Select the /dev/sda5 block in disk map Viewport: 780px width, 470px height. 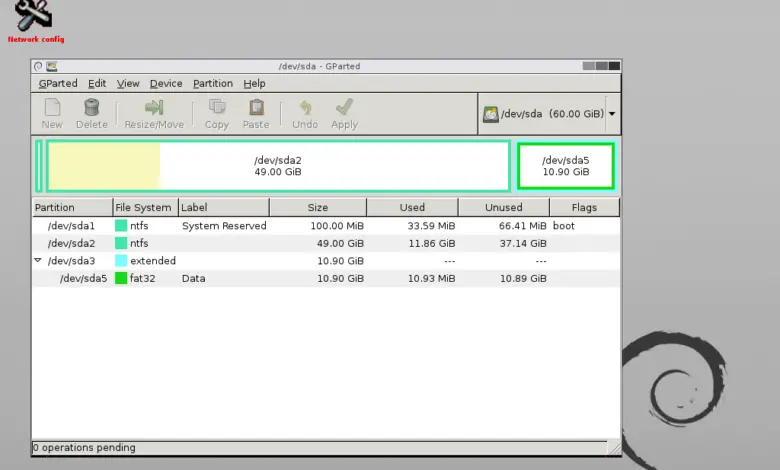(x=566, y=166)
